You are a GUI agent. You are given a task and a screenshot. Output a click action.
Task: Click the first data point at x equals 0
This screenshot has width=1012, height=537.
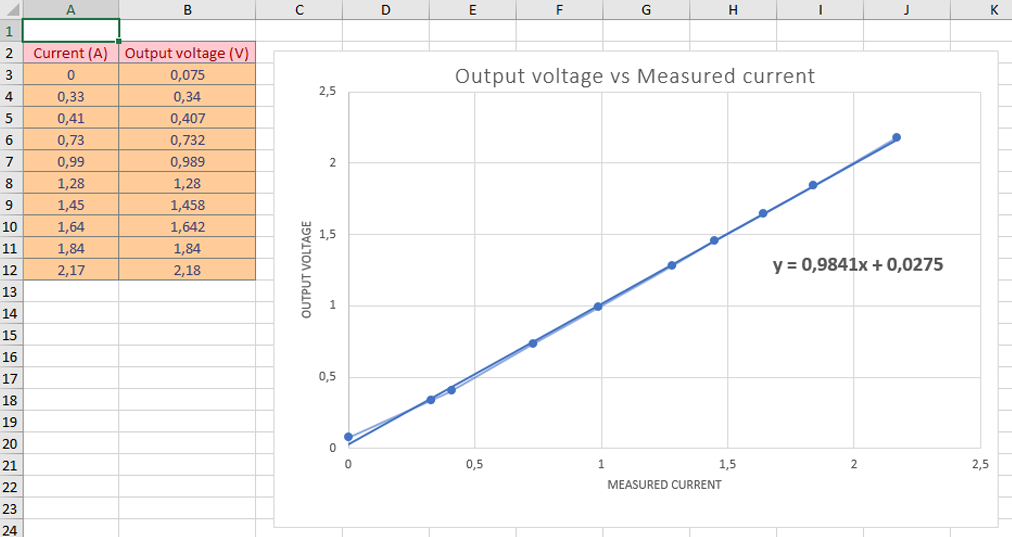point(348,437)
